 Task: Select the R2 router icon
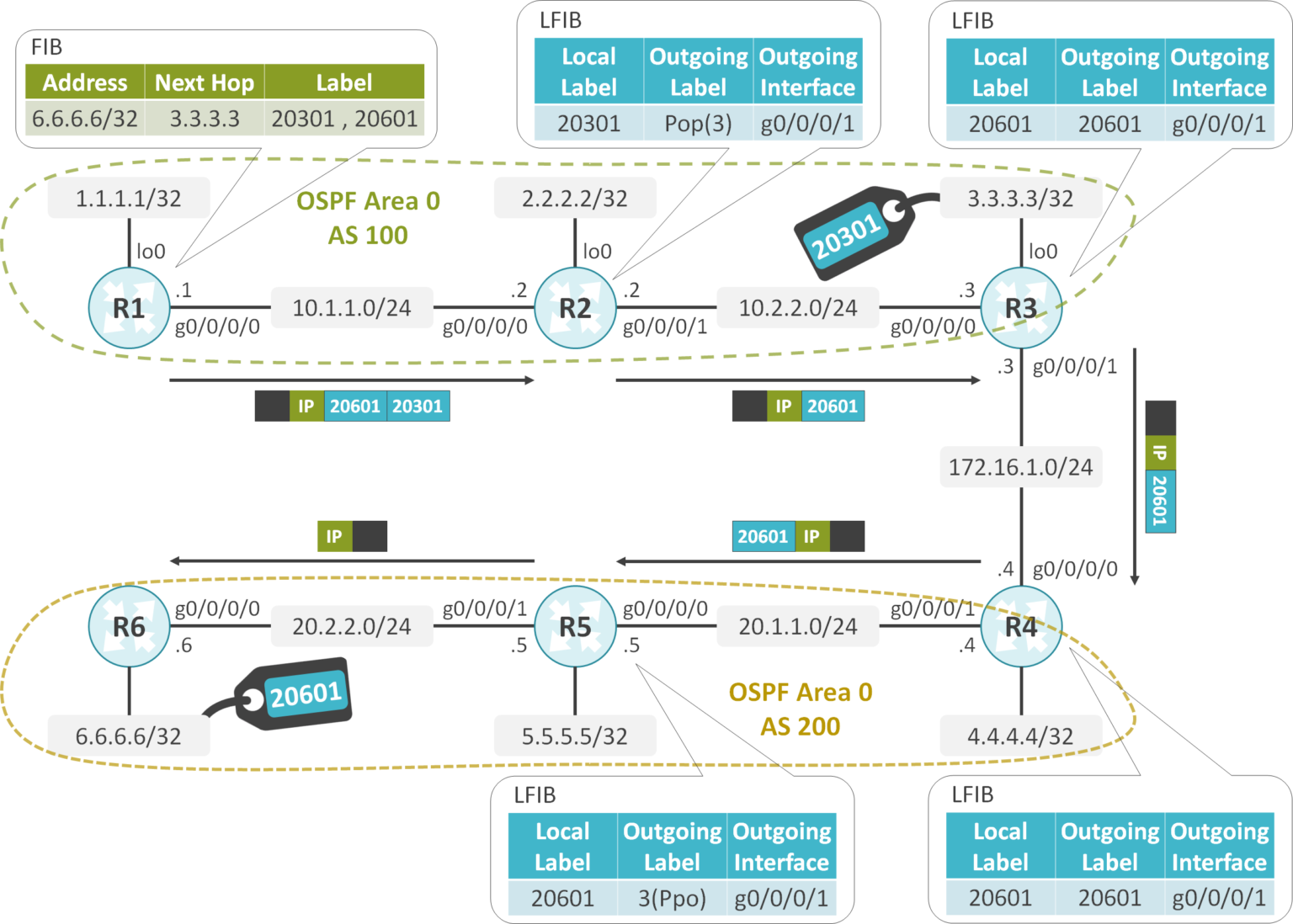coord(575,308)
